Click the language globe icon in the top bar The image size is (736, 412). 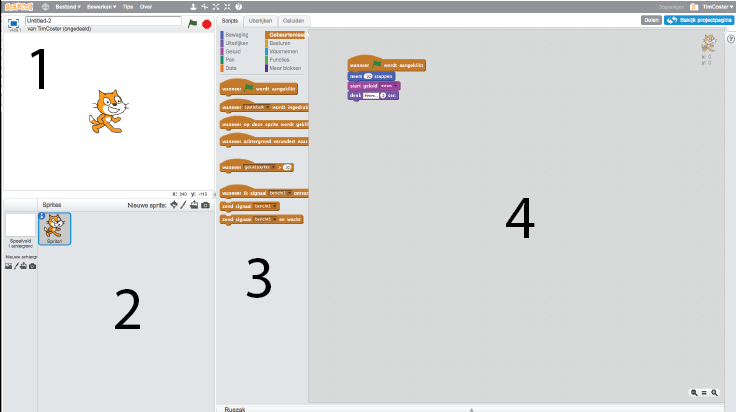(x=45, y=6)
